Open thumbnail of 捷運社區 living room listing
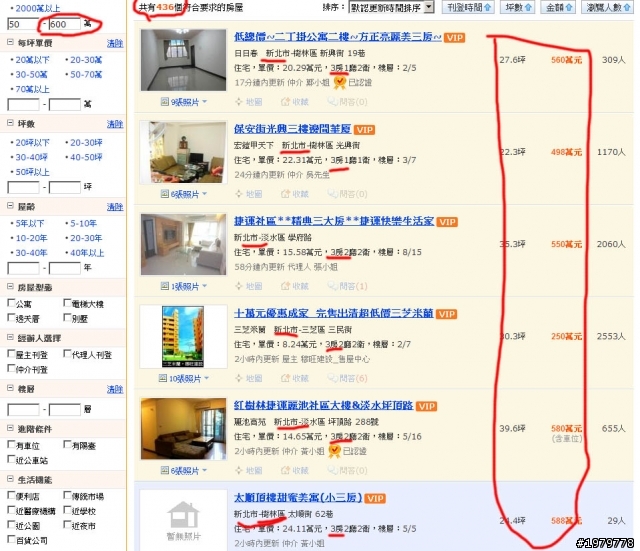640x551 pixels. [x=183, y=244]
